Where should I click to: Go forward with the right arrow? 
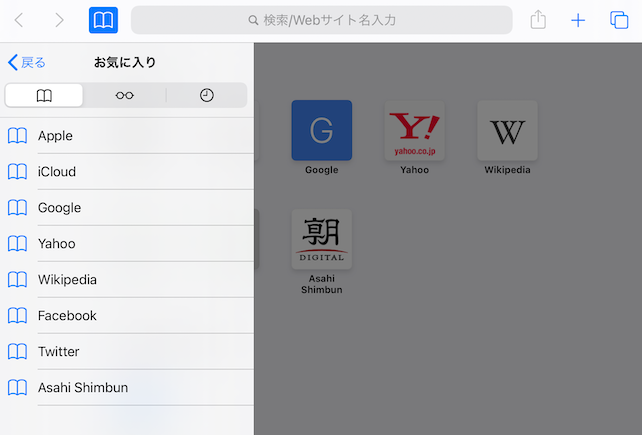[59, 20]
